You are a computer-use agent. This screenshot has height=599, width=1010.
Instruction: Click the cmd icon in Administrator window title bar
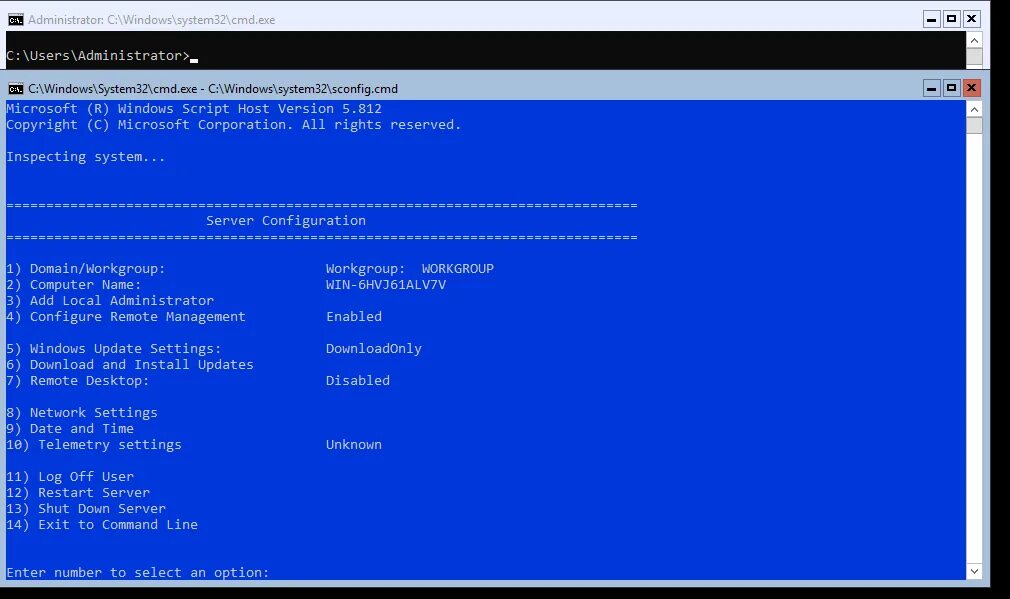[x=15, y=20]
